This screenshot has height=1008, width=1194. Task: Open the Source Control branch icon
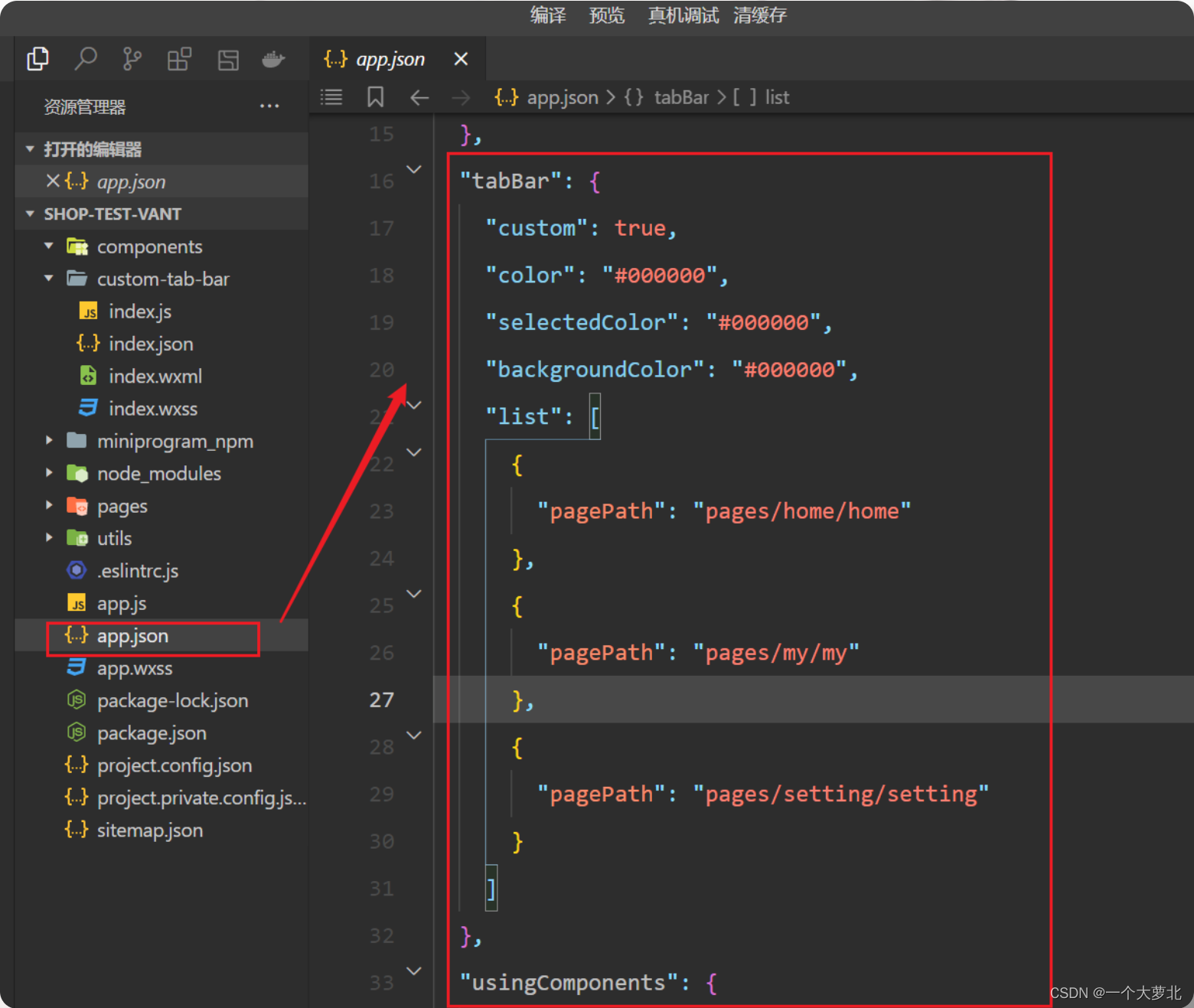coord(132,59)
